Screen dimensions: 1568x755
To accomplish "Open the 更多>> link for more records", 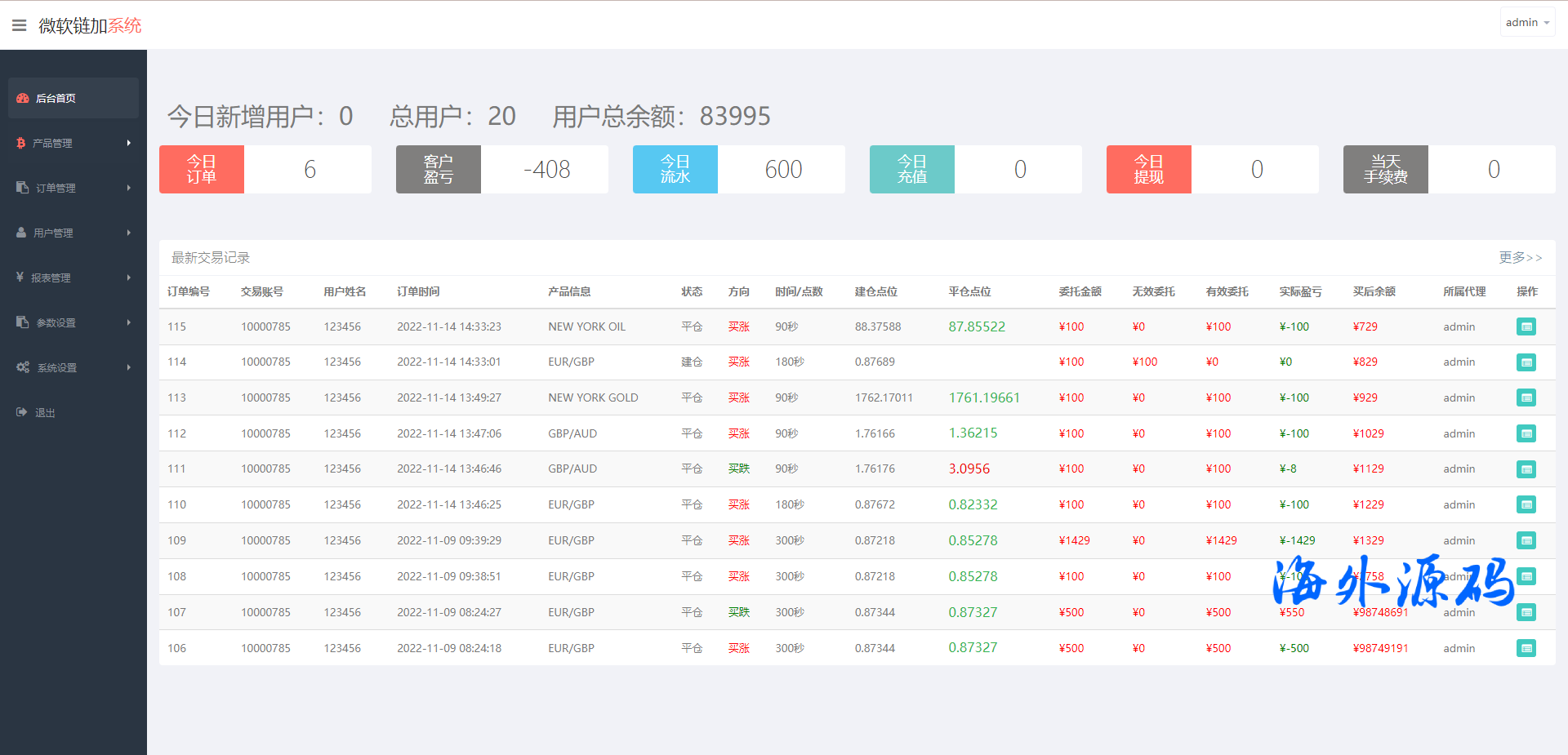I will pyautogui.click(x=1520, y=258).
